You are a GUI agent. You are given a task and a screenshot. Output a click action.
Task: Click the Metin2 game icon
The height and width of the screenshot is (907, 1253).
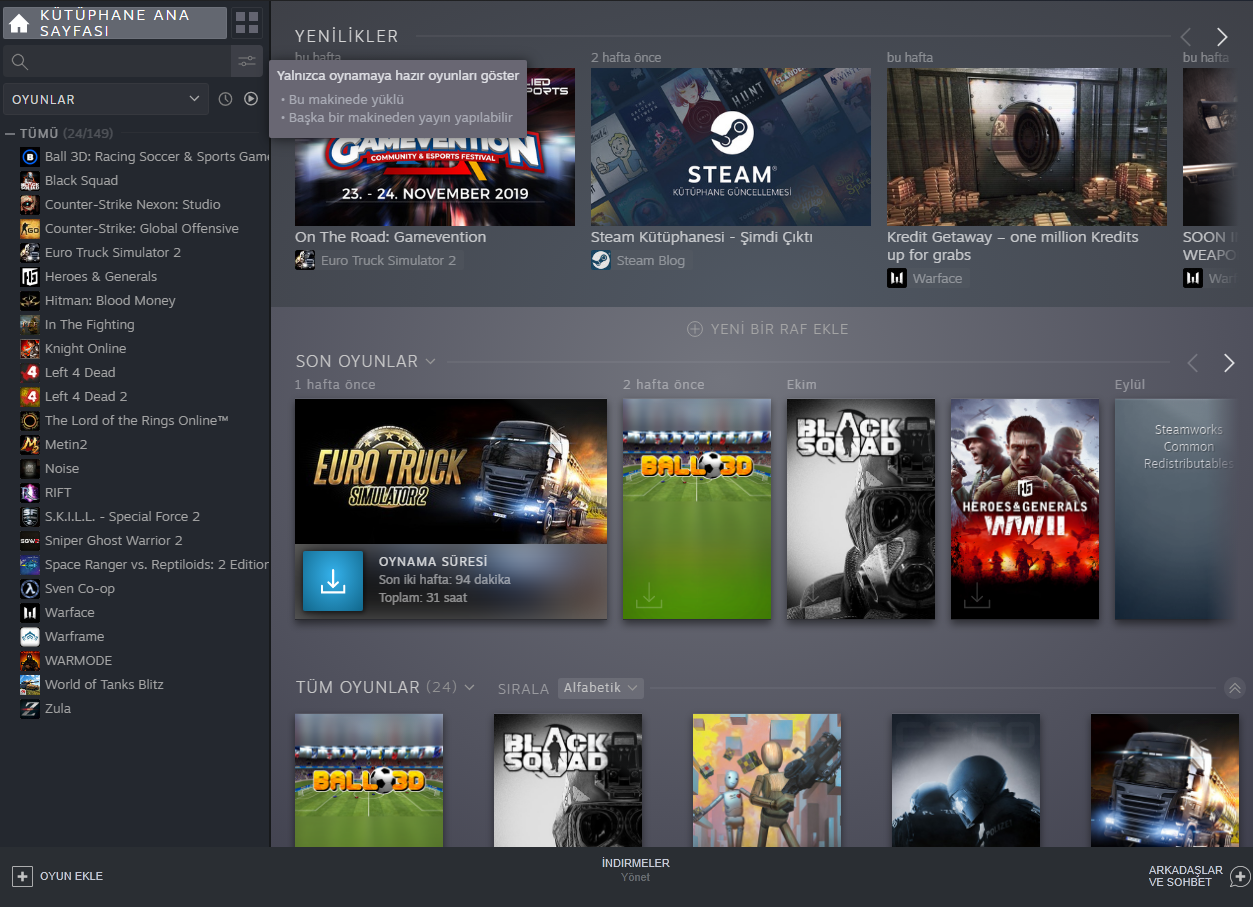(x=30, y=444)
